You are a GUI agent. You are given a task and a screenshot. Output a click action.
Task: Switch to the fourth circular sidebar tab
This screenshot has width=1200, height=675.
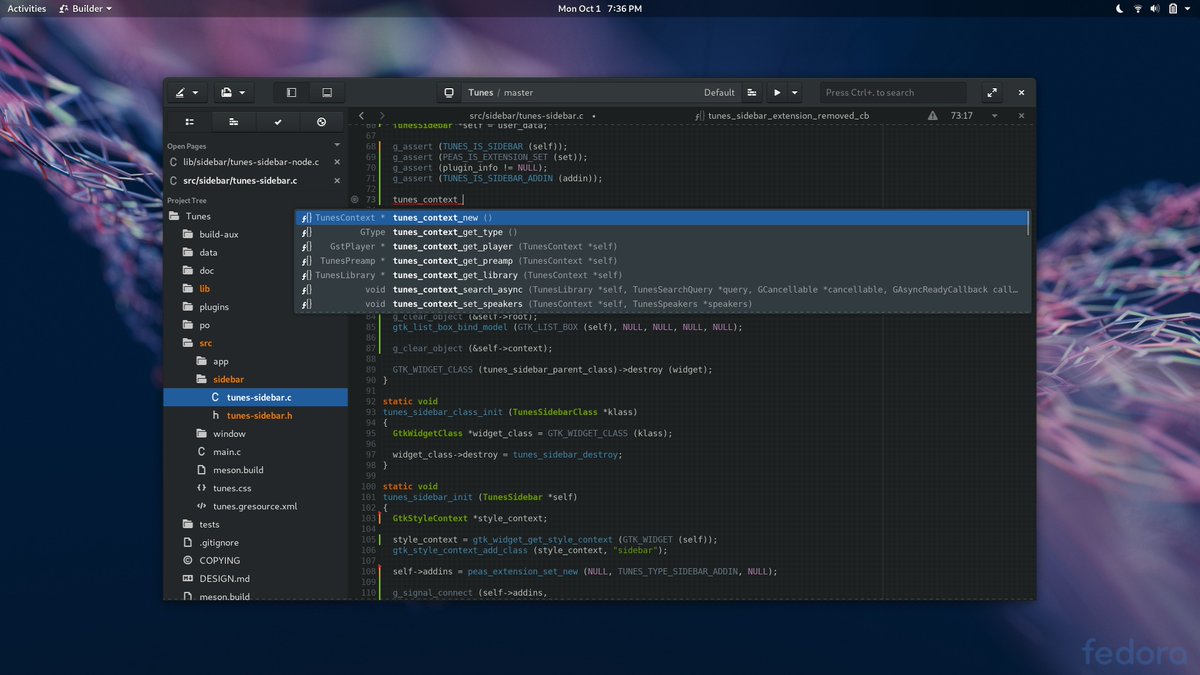click(321, 121)
